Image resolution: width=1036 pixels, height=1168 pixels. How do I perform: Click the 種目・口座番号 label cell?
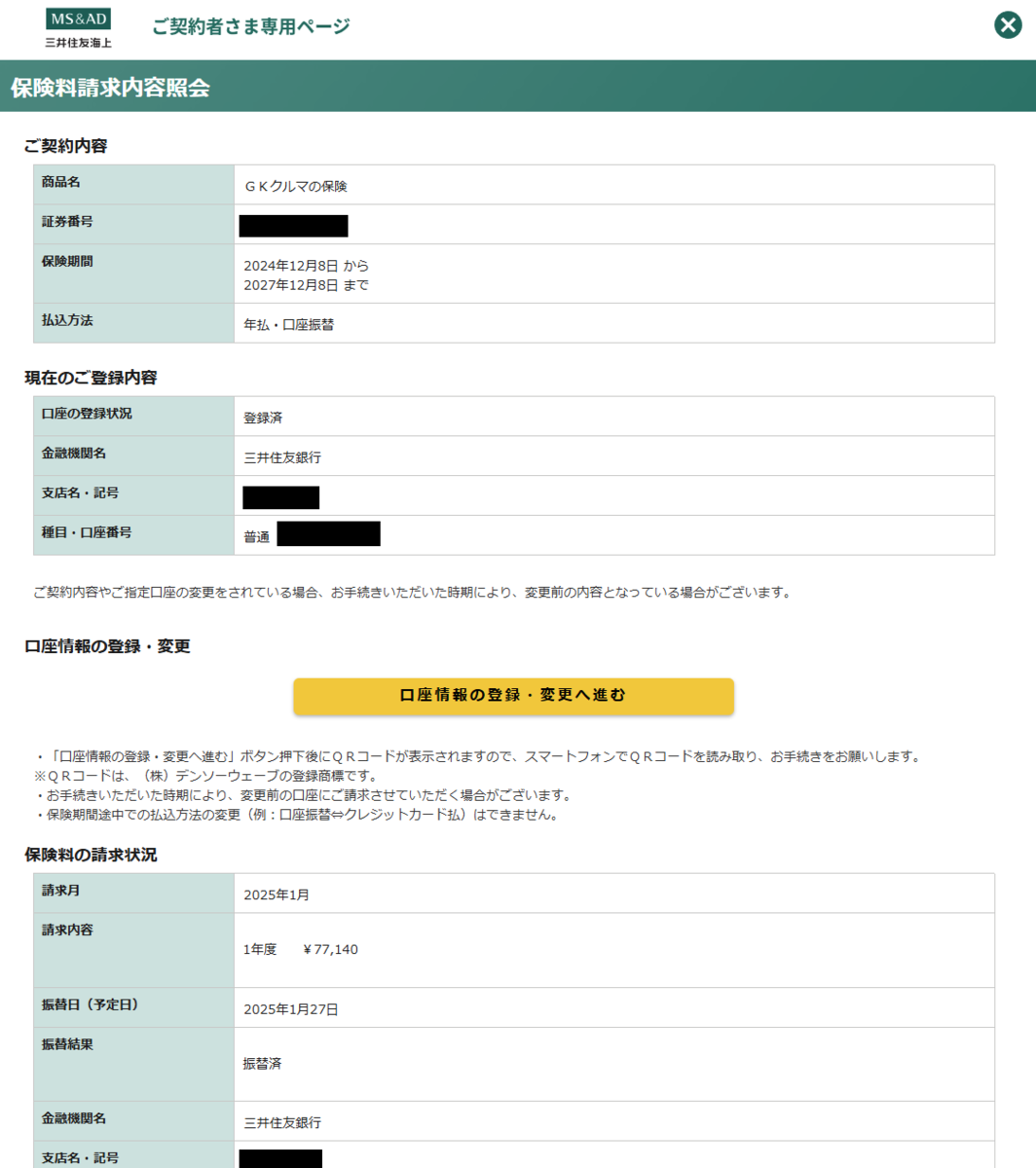[134, 535]
